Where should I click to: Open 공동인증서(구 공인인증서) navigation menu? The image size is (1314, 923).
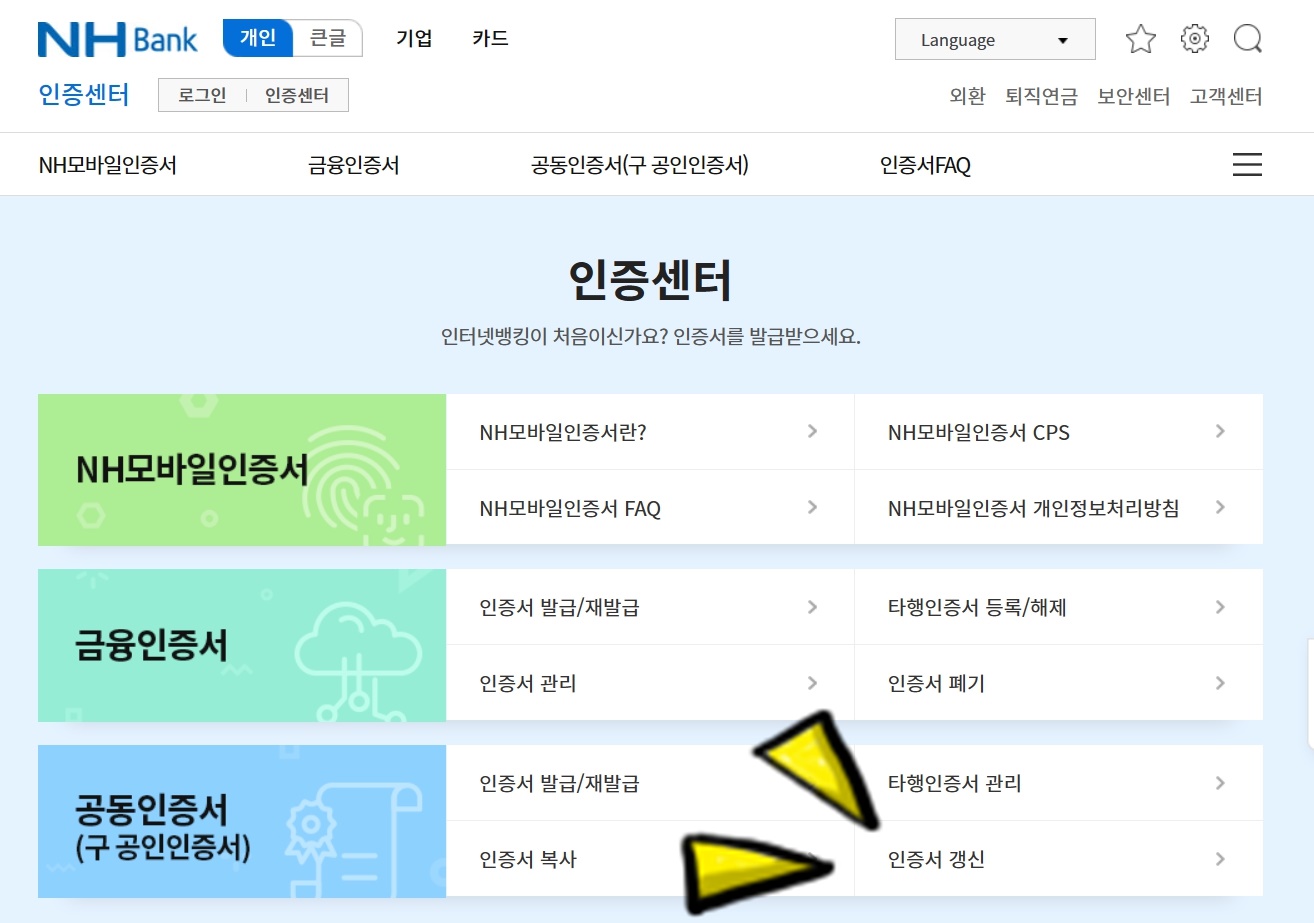click(640, 165)
